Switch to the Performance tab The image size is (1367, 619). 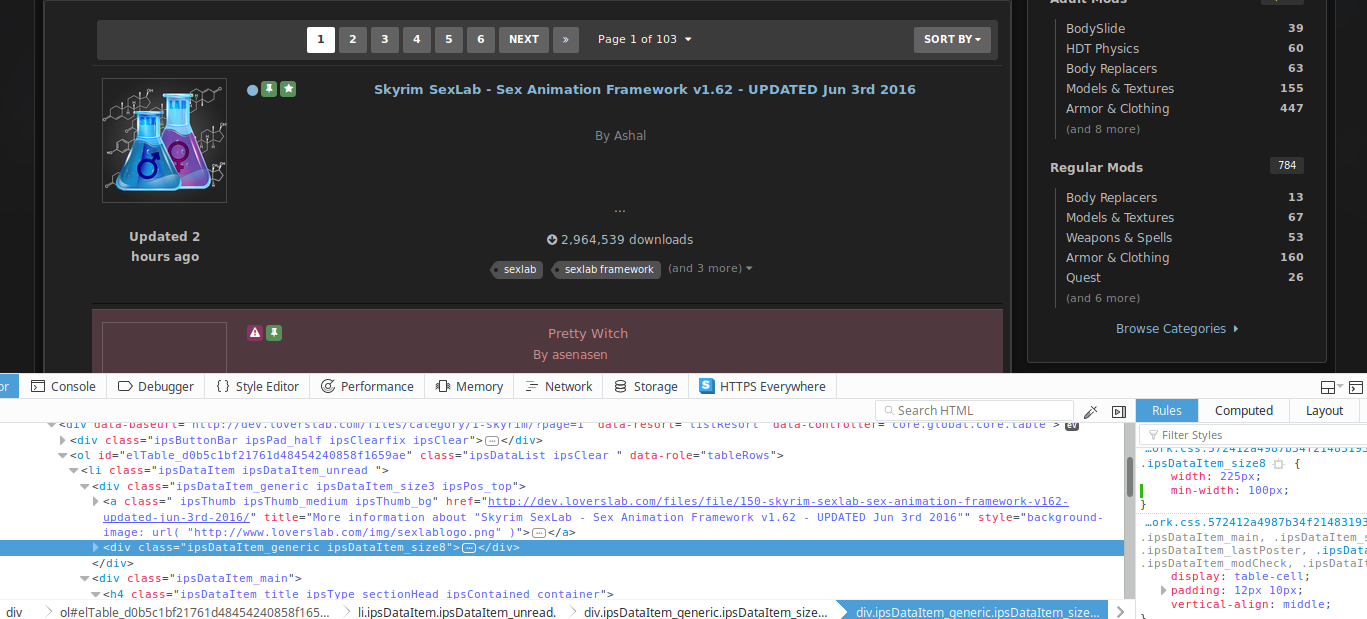(x=367, y=386)
